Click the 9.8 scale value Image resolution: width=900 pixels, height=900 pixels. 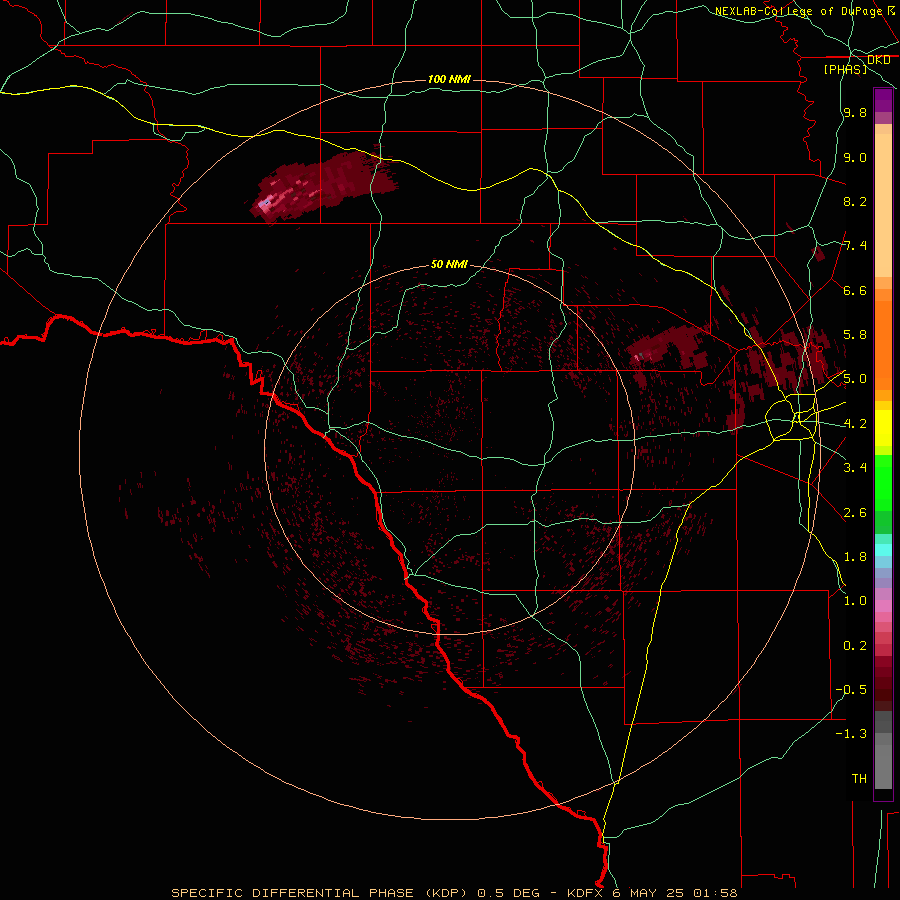coord(855,112)
